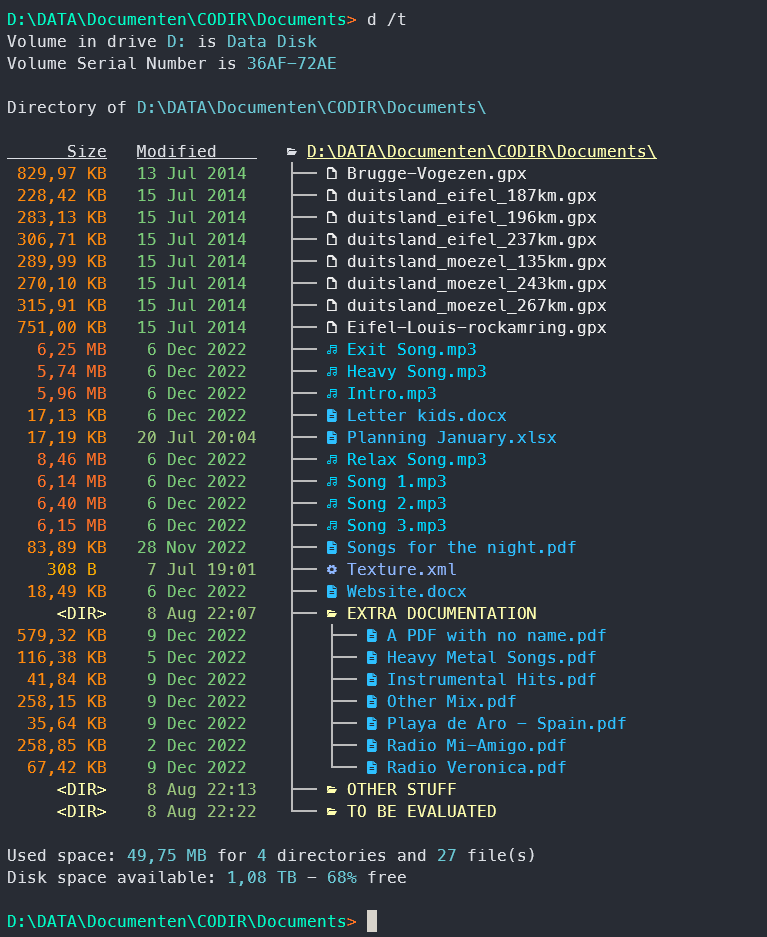This screenshot has width=767, height=937.
Task: Click the music note icon next to Exit Song.mp3
Action: pyautogui.click(x=332, y=350)
